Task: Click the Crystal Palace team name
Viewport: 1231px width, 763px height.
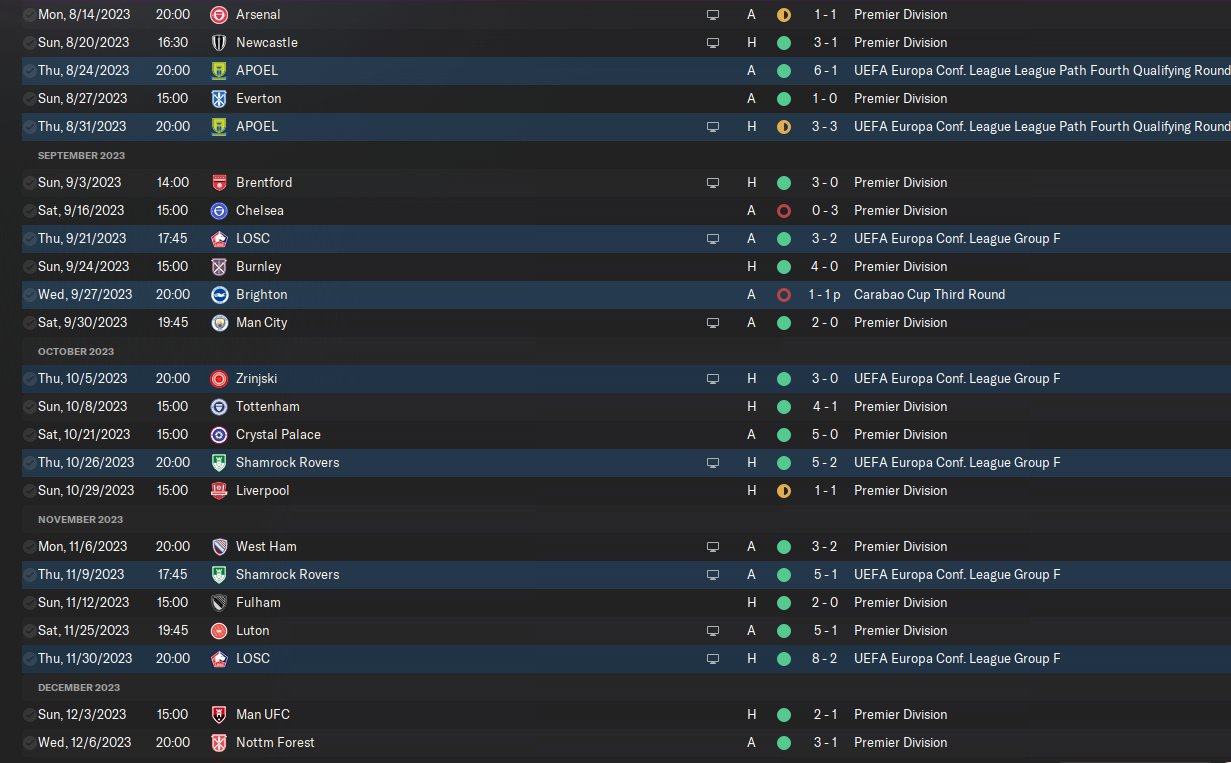Action: coord(278,435)
